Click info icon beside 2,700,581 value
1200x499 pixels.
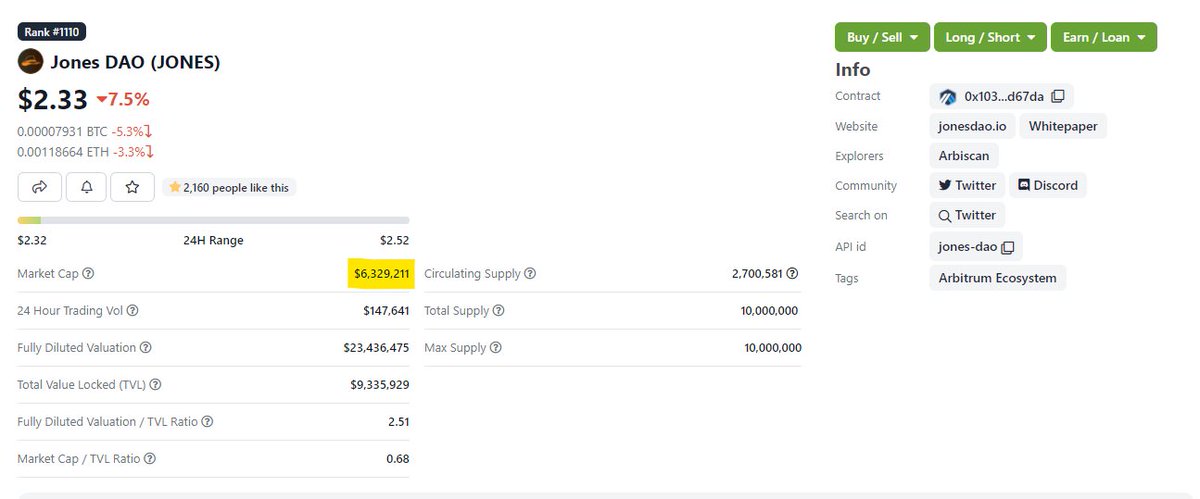[792, 273]
